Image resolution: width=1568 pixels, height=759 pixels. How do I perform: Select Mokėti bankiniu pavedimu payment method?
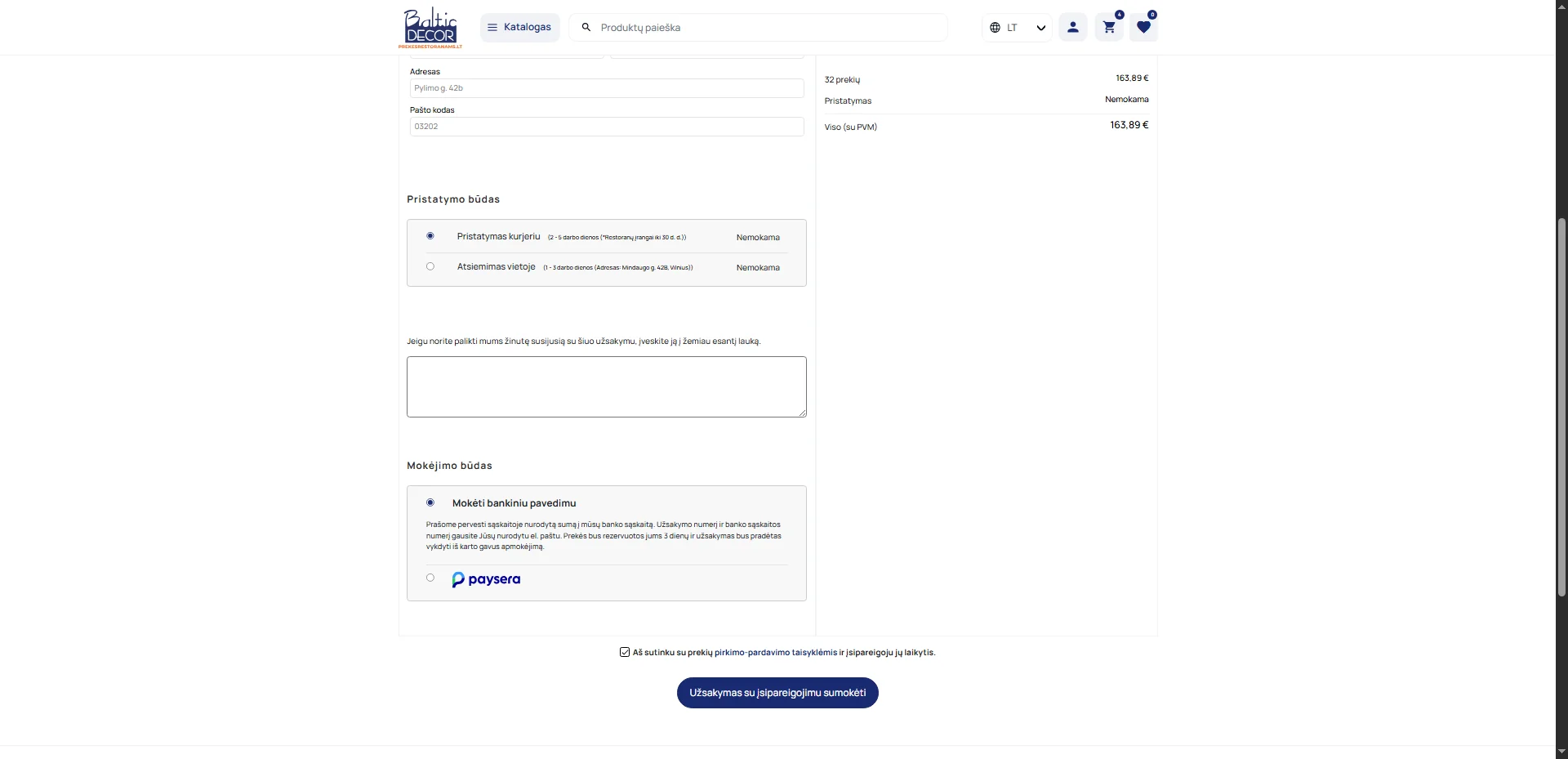tap(430, 502)
